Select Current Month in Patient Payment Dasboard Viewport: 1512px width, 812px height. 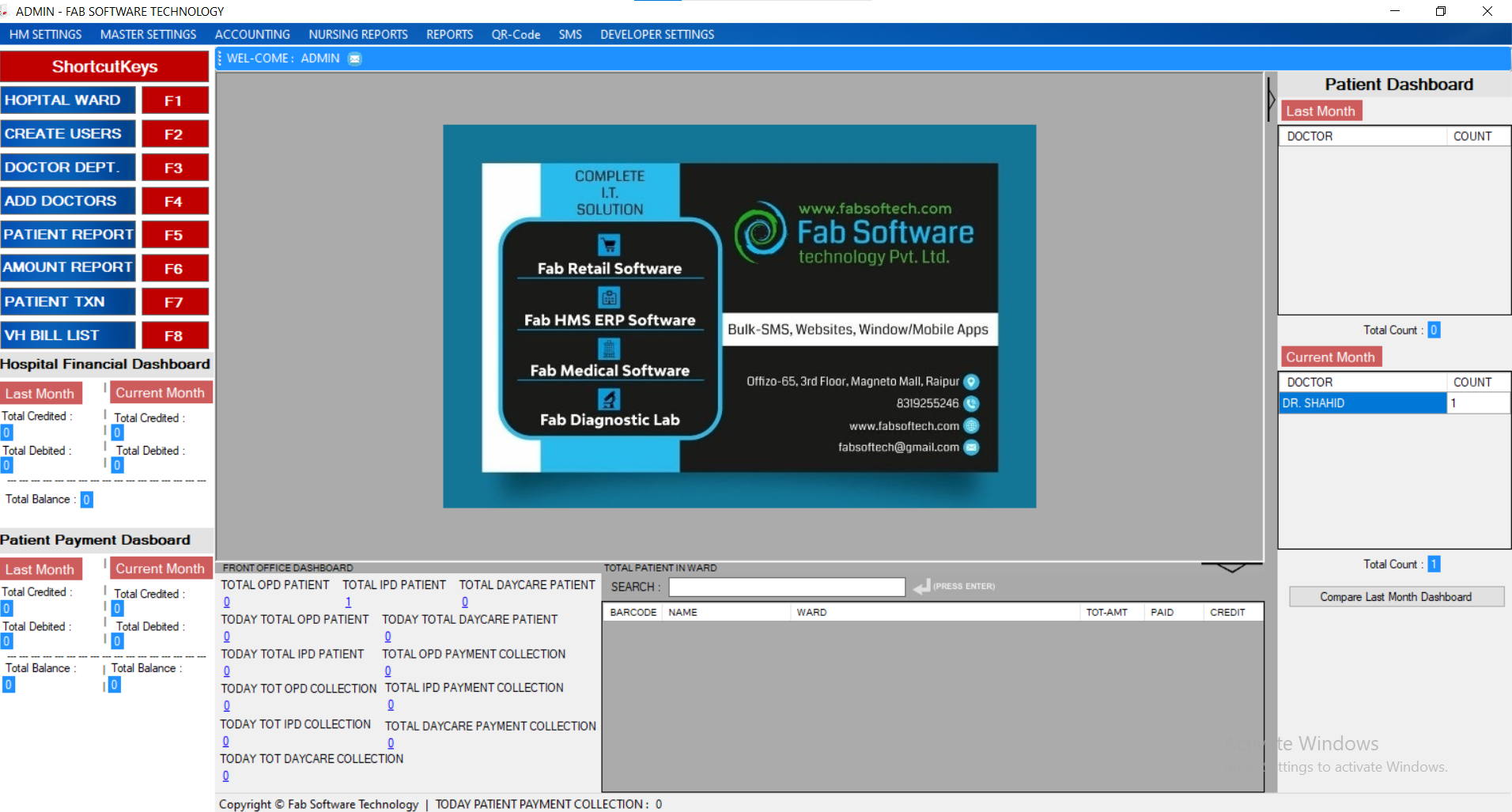tap(161, 568)
